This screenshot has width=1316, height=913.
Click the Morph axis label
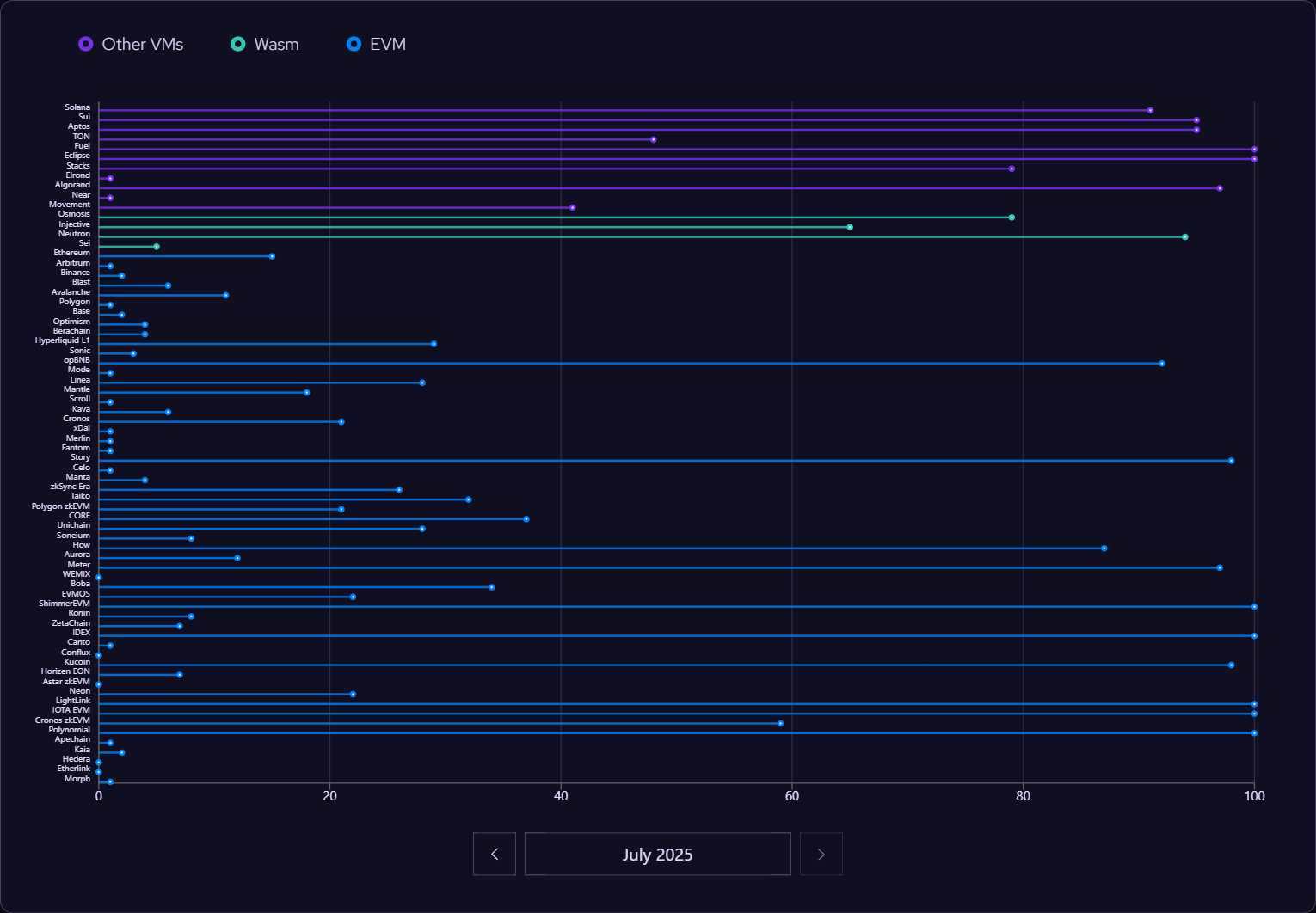pyautogui.click(x=77, y=779)
